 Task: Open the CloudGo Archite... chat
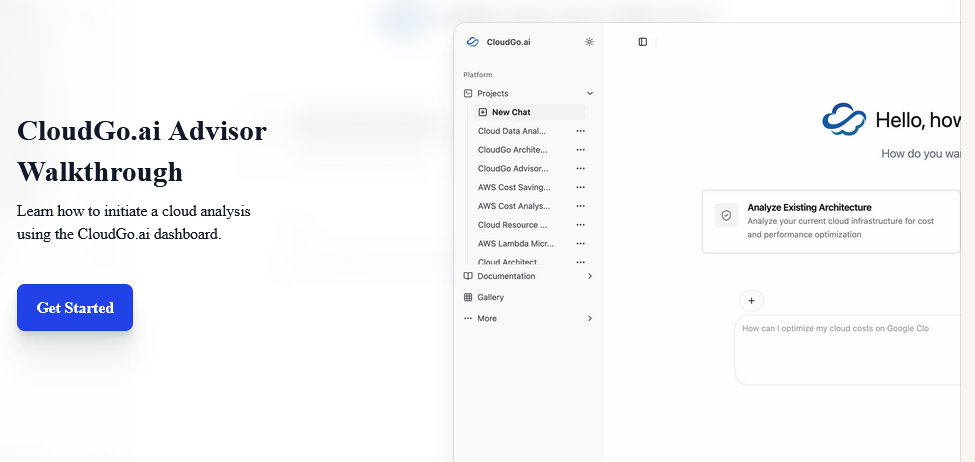point(513,150)
